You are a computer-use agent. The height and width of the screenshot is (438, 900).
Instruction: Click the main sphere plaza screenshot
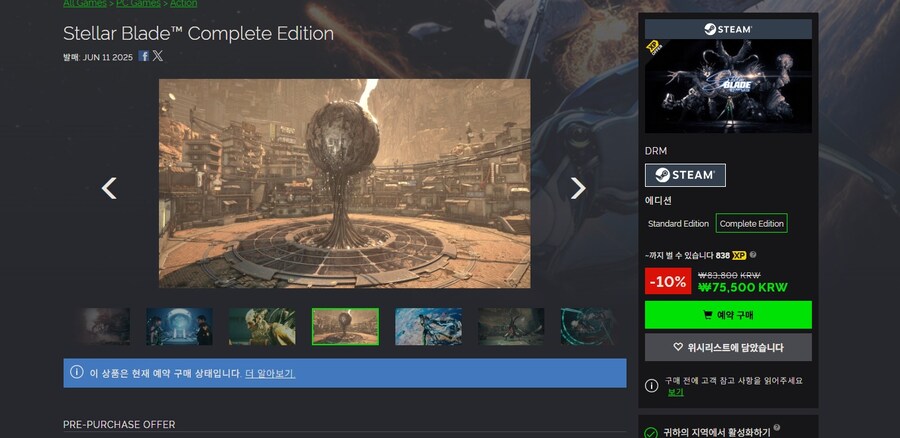344,184
